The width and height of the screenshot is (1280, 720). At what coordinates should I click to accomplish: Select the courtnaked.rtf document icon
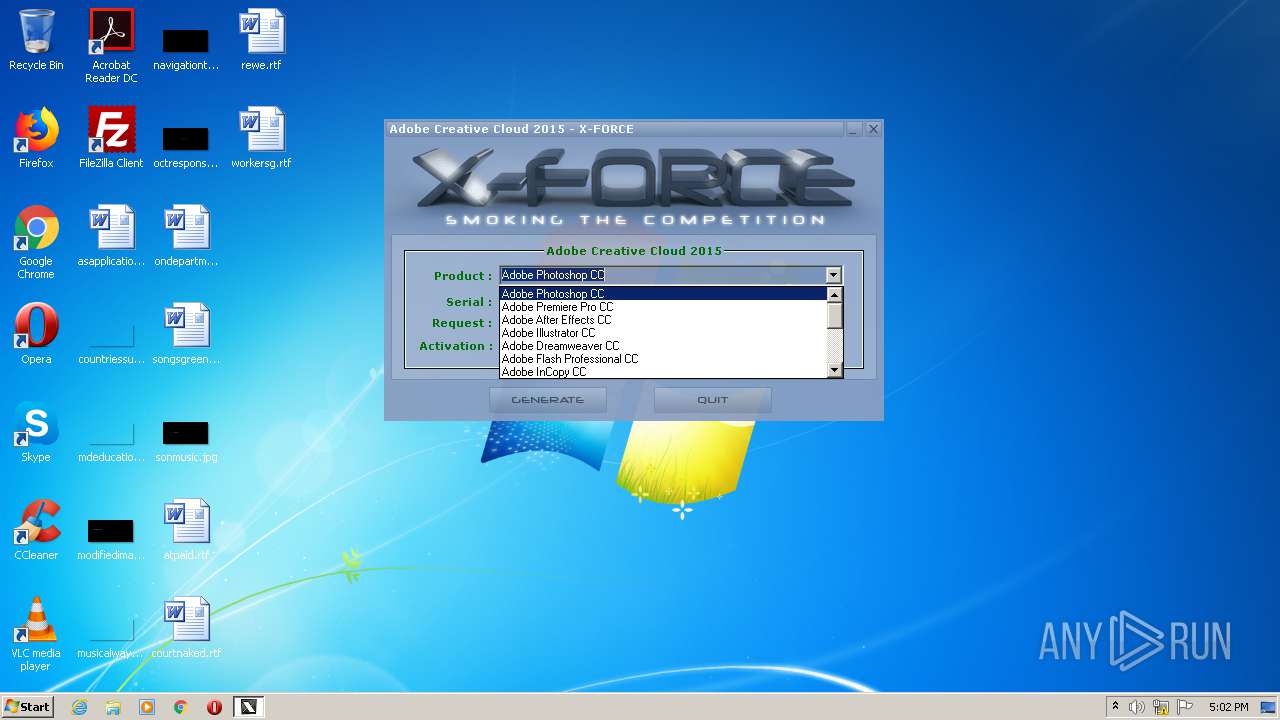coord(186,629)
